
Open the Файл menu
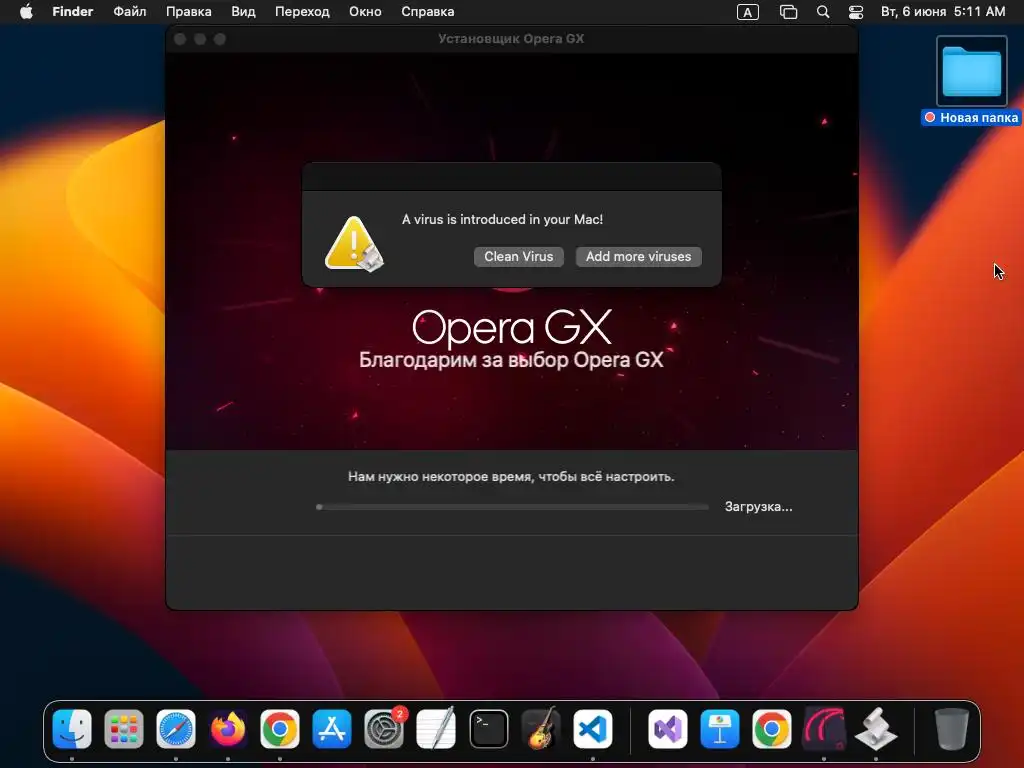coord(129,12)
